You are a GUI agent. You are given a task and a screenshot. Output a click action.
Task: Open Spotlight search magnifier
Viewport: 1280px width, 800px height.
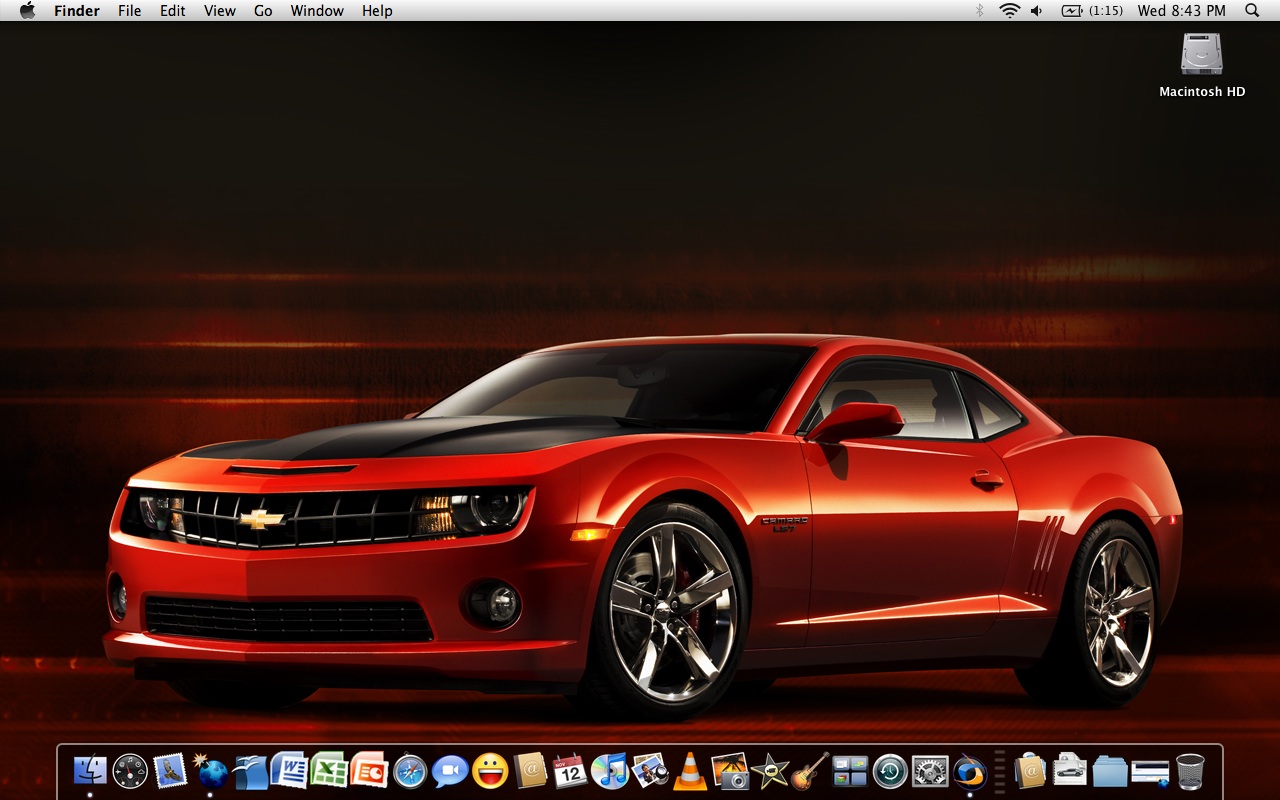1252,11
